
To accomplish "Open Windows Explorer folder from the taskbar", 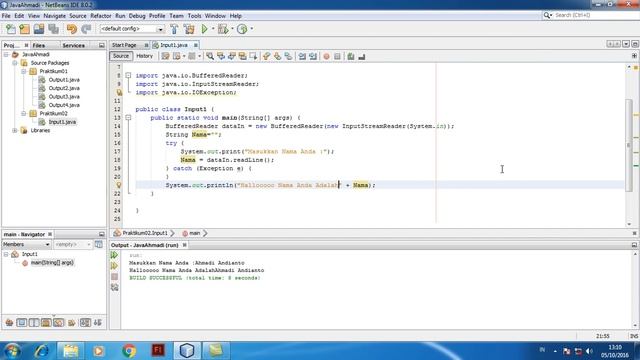I will pos(70,351).
